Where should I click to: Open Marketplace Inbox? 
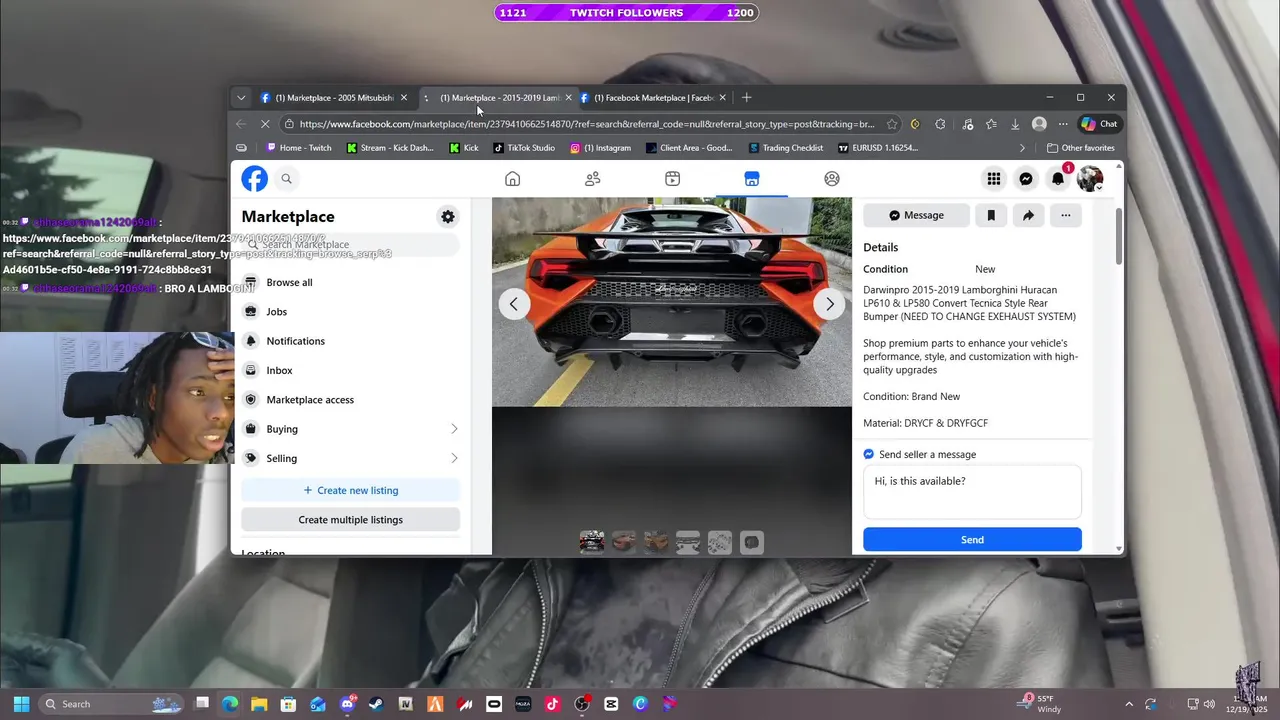[x=350, y=370]
